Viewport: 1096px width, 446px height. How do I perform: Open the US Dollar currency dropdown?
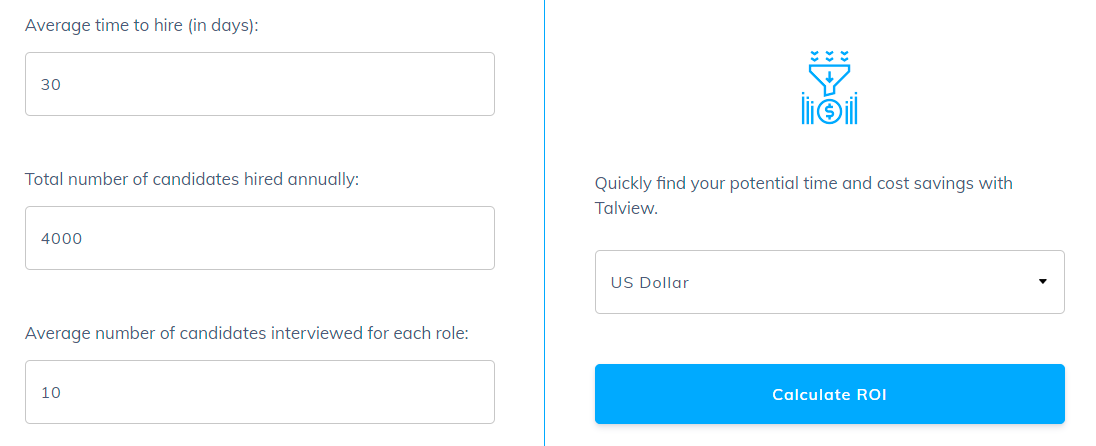[x=830, y=282]
